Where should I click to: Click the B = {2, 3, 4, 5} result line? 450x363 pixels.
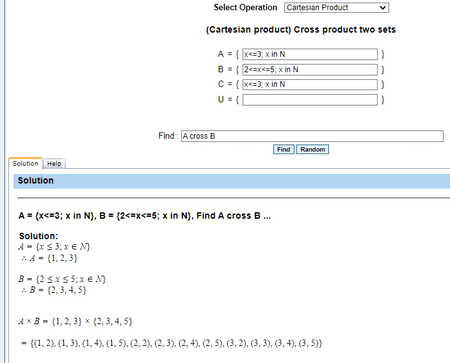pos(53,290)
